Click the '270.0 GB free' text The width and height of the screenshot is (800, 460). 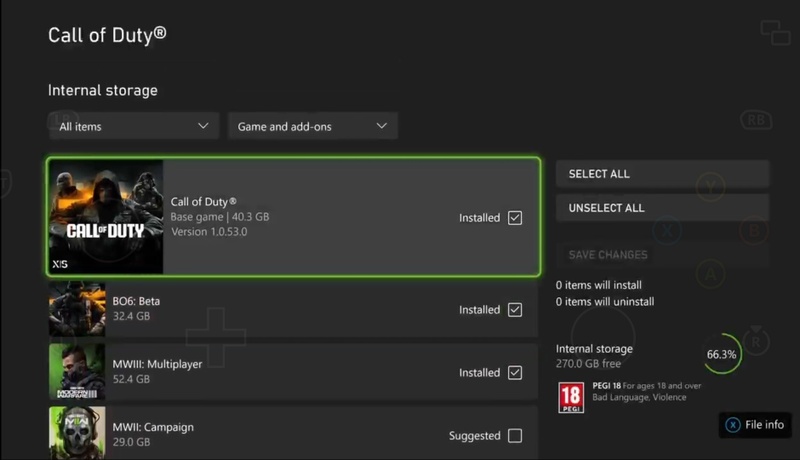coord(588,364)
